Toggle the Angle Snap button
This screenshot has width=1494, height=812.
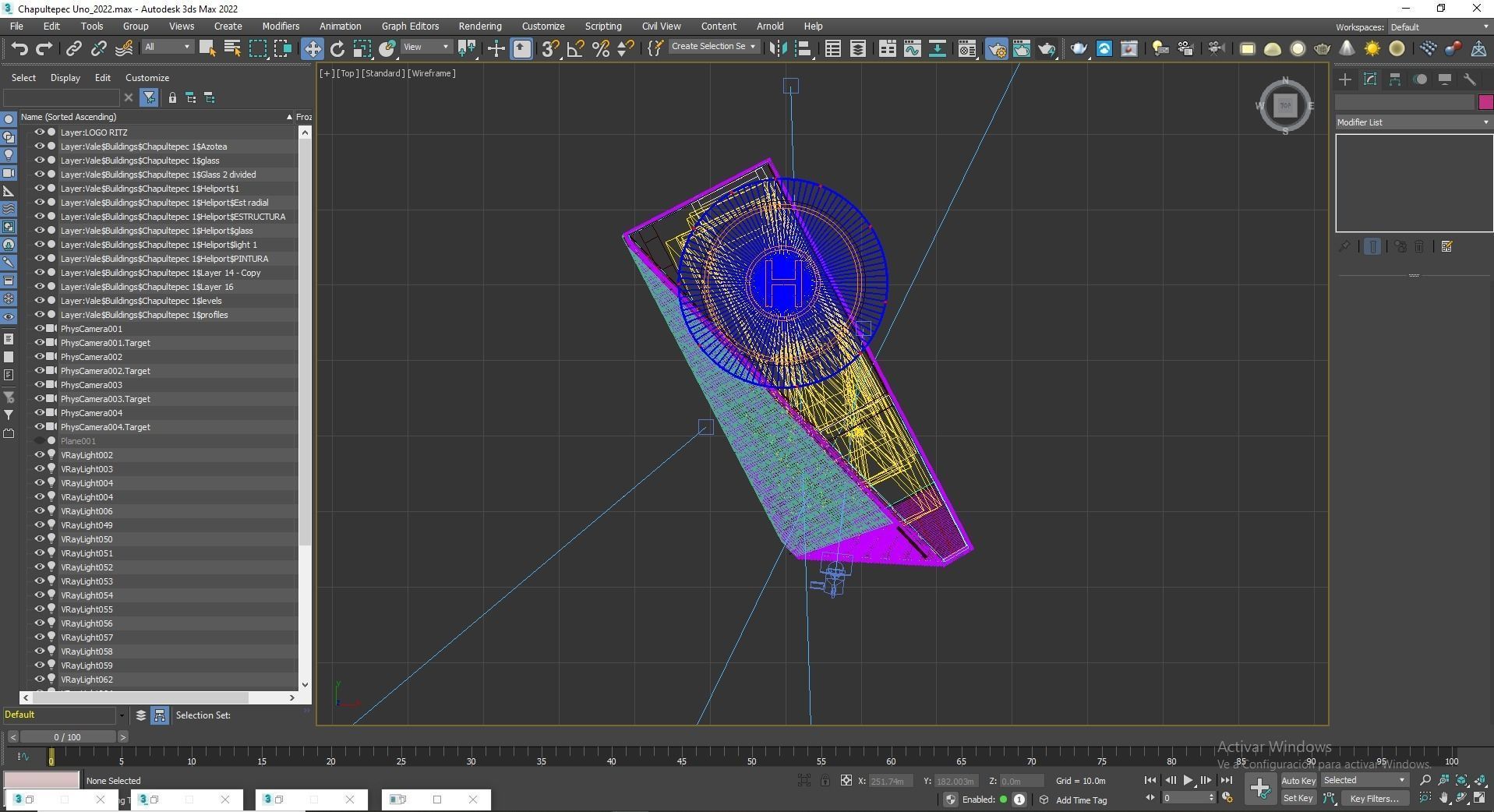[575, 48]
